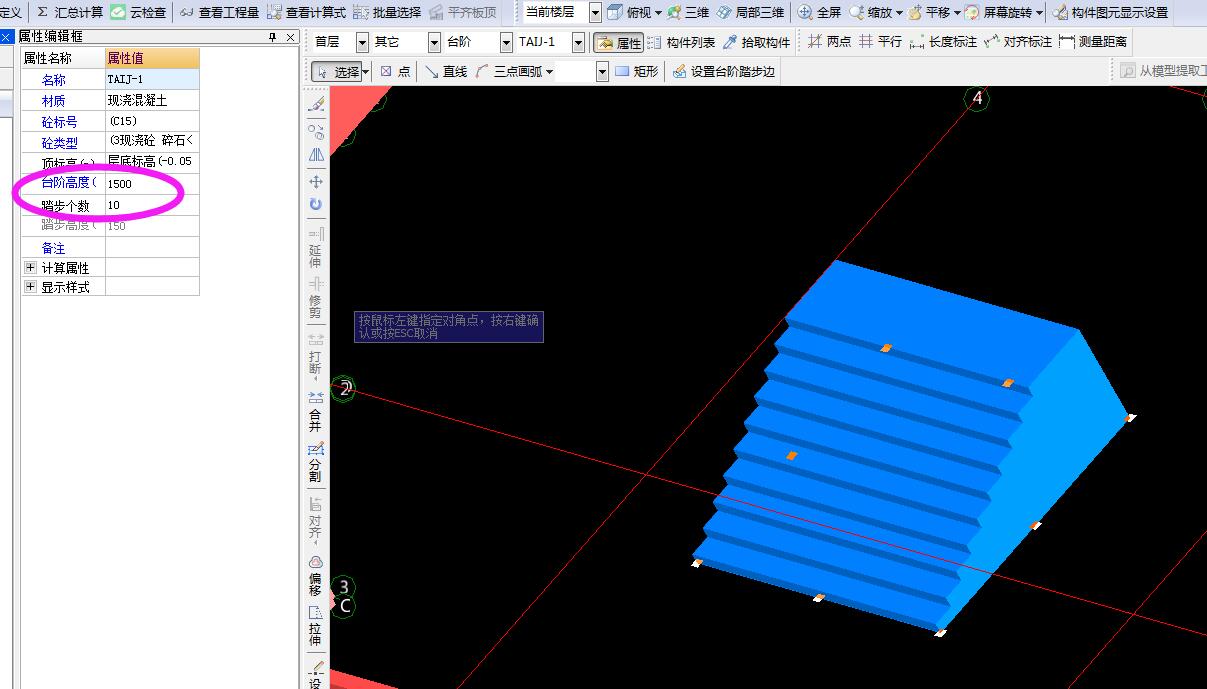Viewport: 1207px width, 689px height.
Task: Click axis label 4 circle marker
Action: pyautogui.click(x=977, y=98)
